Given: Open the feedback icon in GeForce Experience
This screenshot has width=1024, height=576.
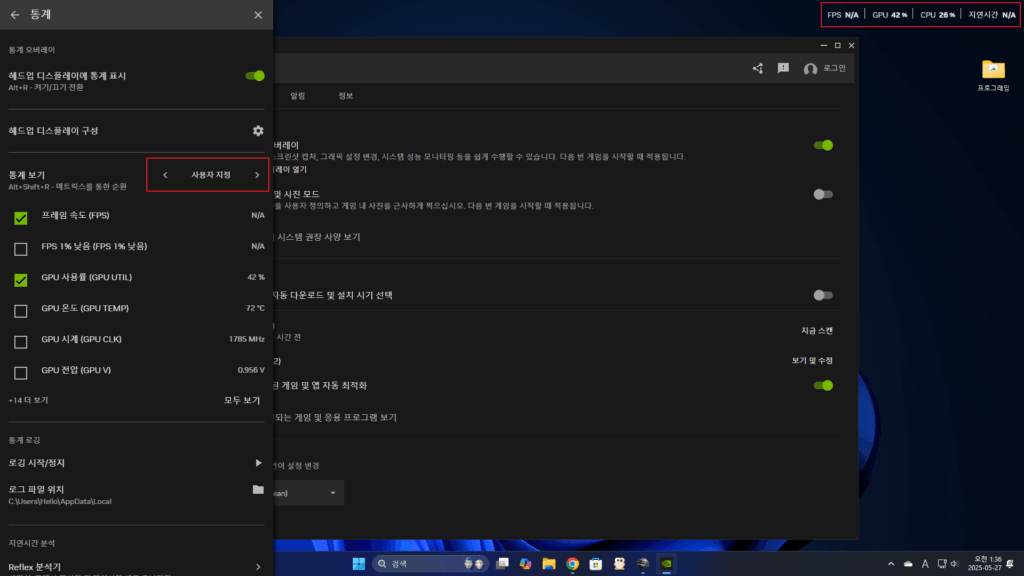Looking at the screenshot, I should (x=783, y=68).
